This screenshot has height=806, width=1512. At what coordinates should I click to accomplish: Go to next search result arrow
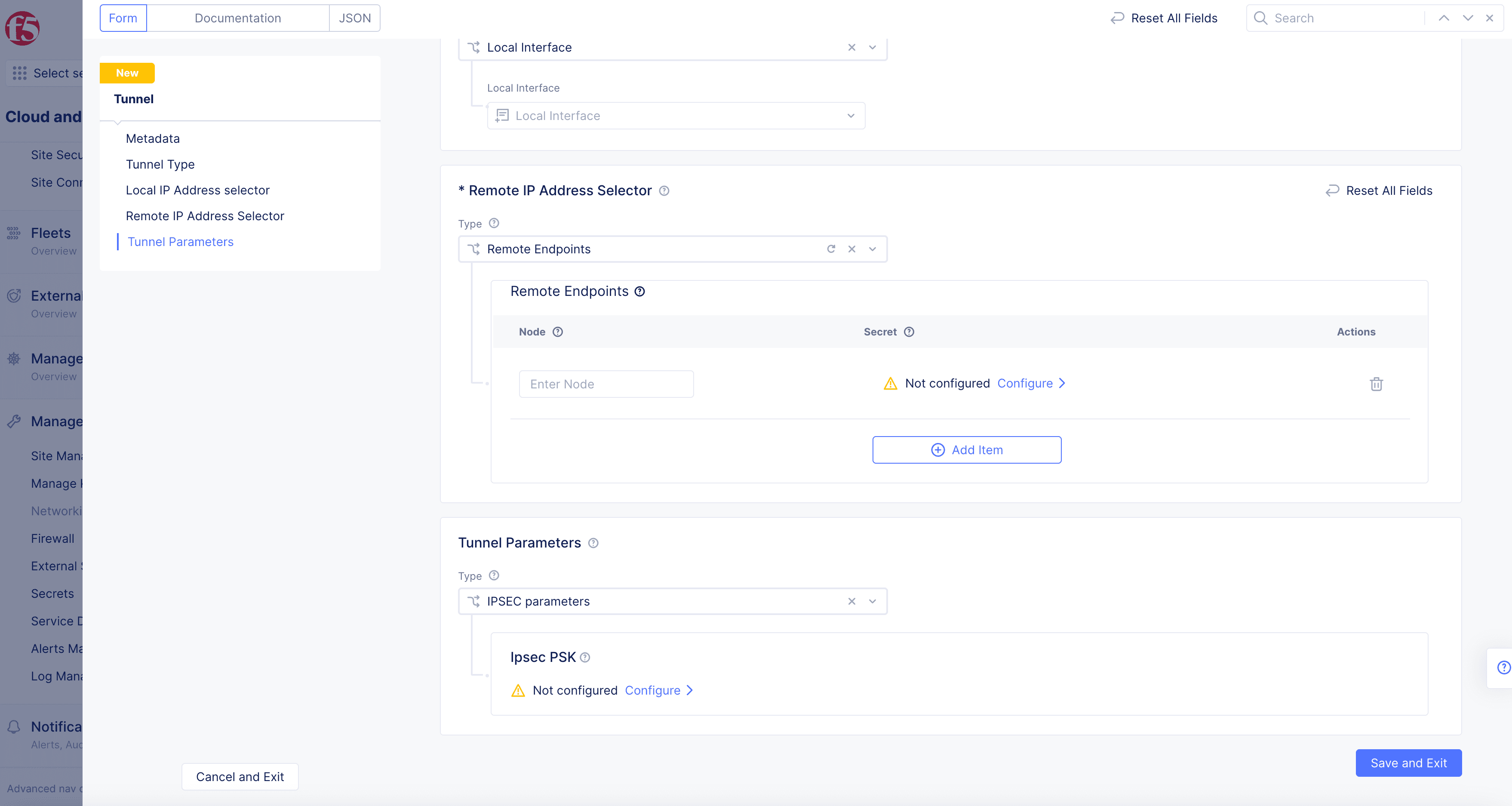[x=1468, y=18]
